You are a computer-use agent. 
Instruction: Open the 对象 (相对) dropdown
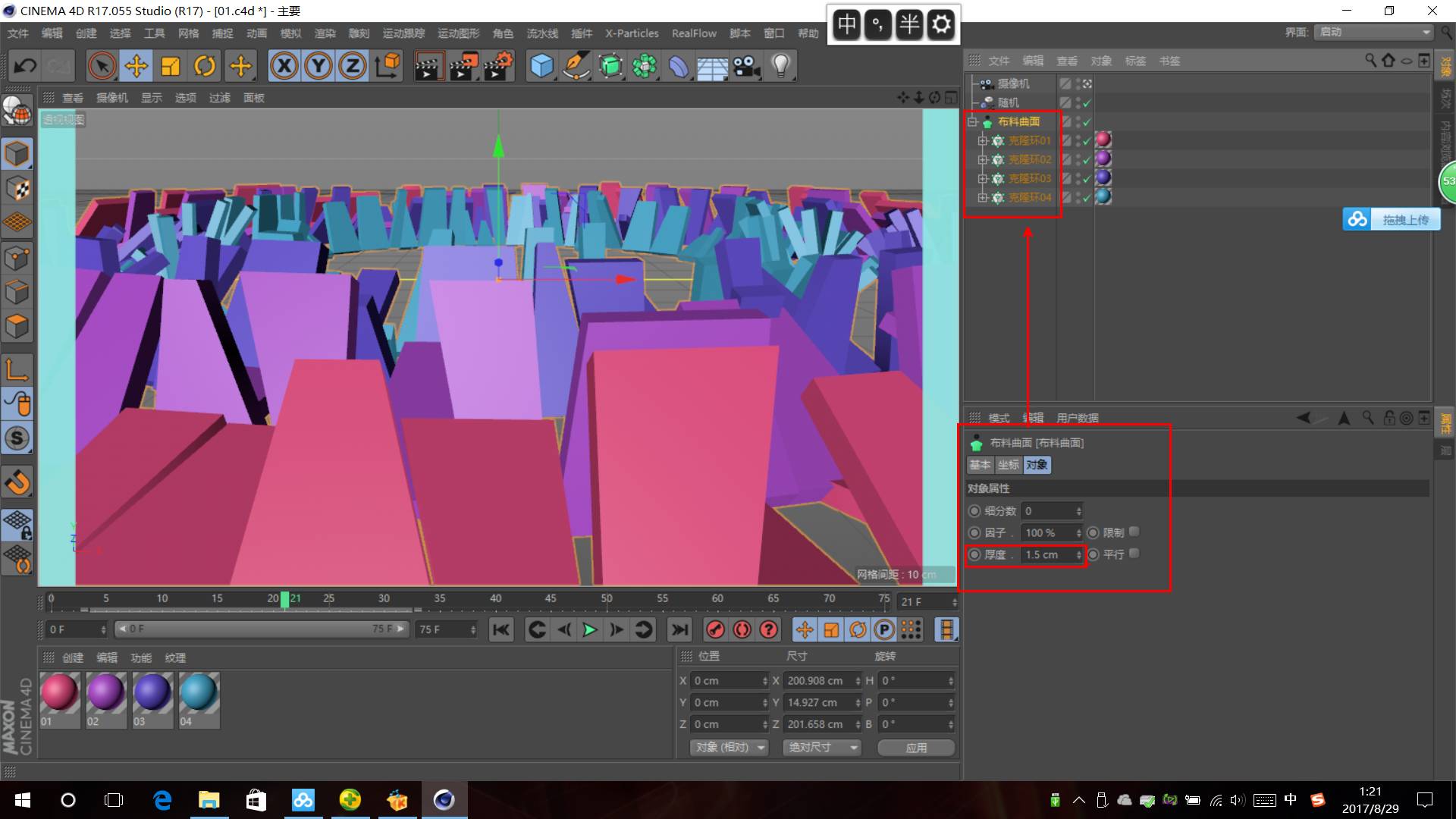pyautogui.click(x=730, y=747)
